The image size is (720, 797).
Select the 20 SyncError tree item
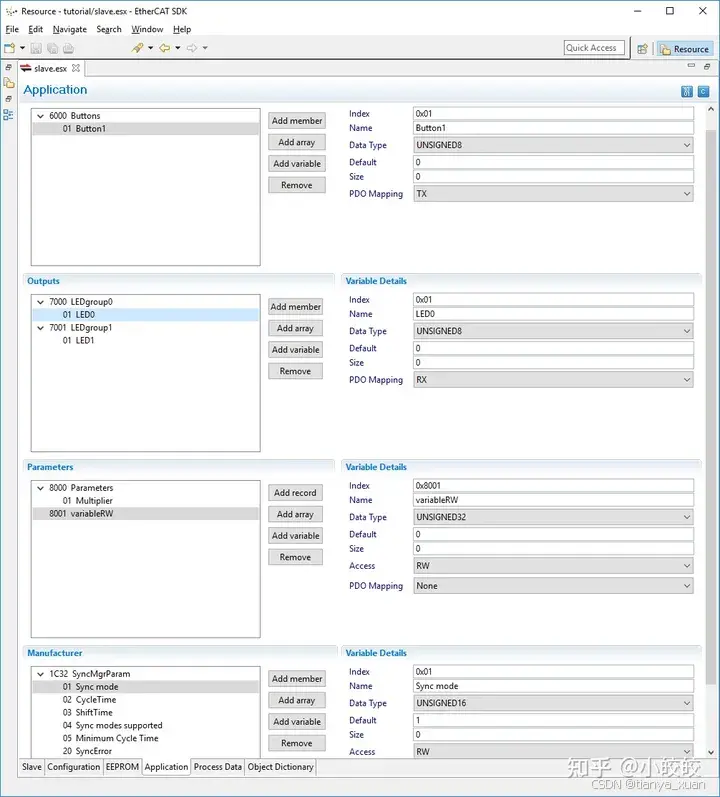(87, 751)
